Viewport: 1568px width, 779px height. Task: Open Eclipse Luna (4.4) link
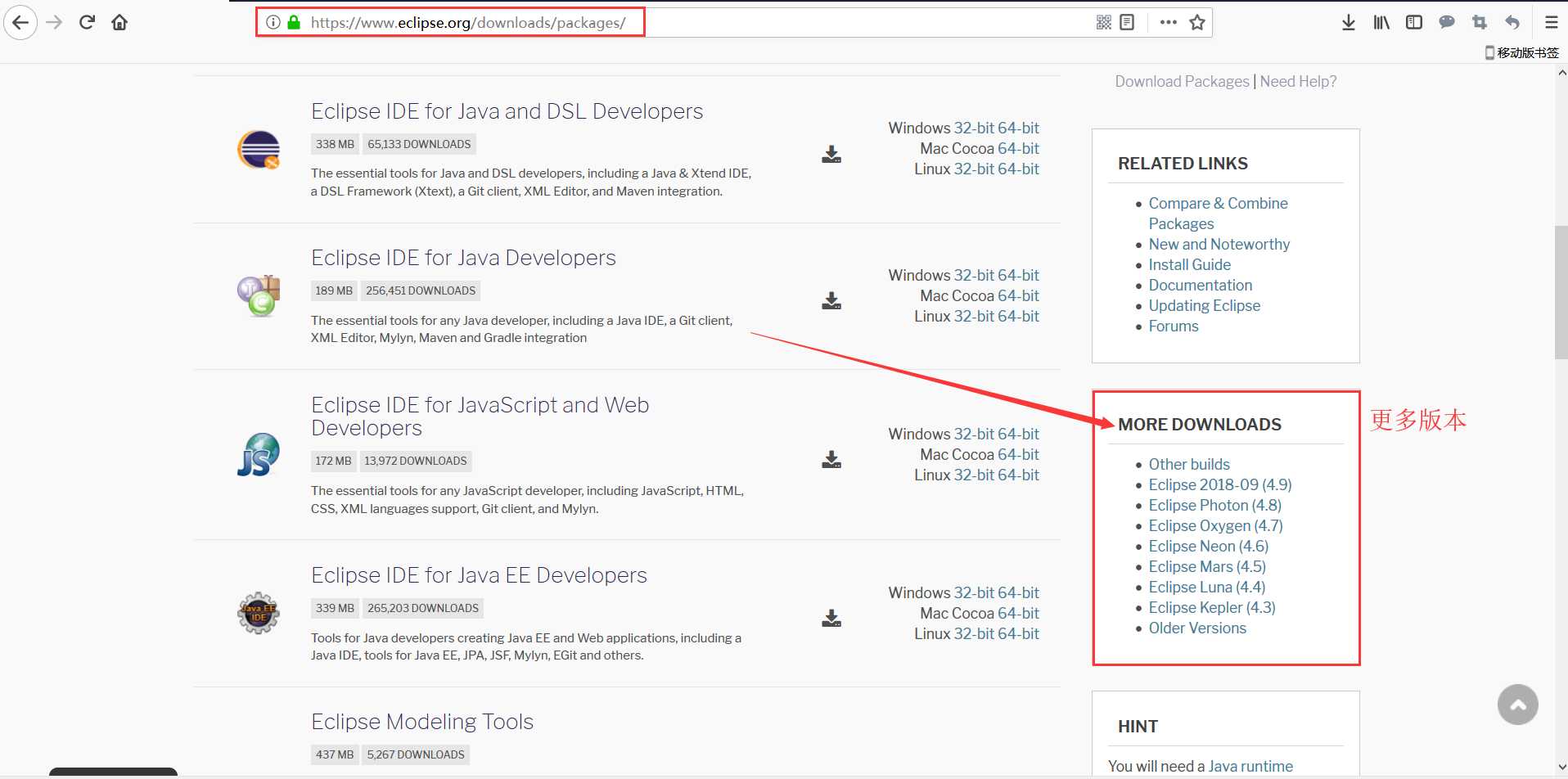click(x=1206, y=587)
